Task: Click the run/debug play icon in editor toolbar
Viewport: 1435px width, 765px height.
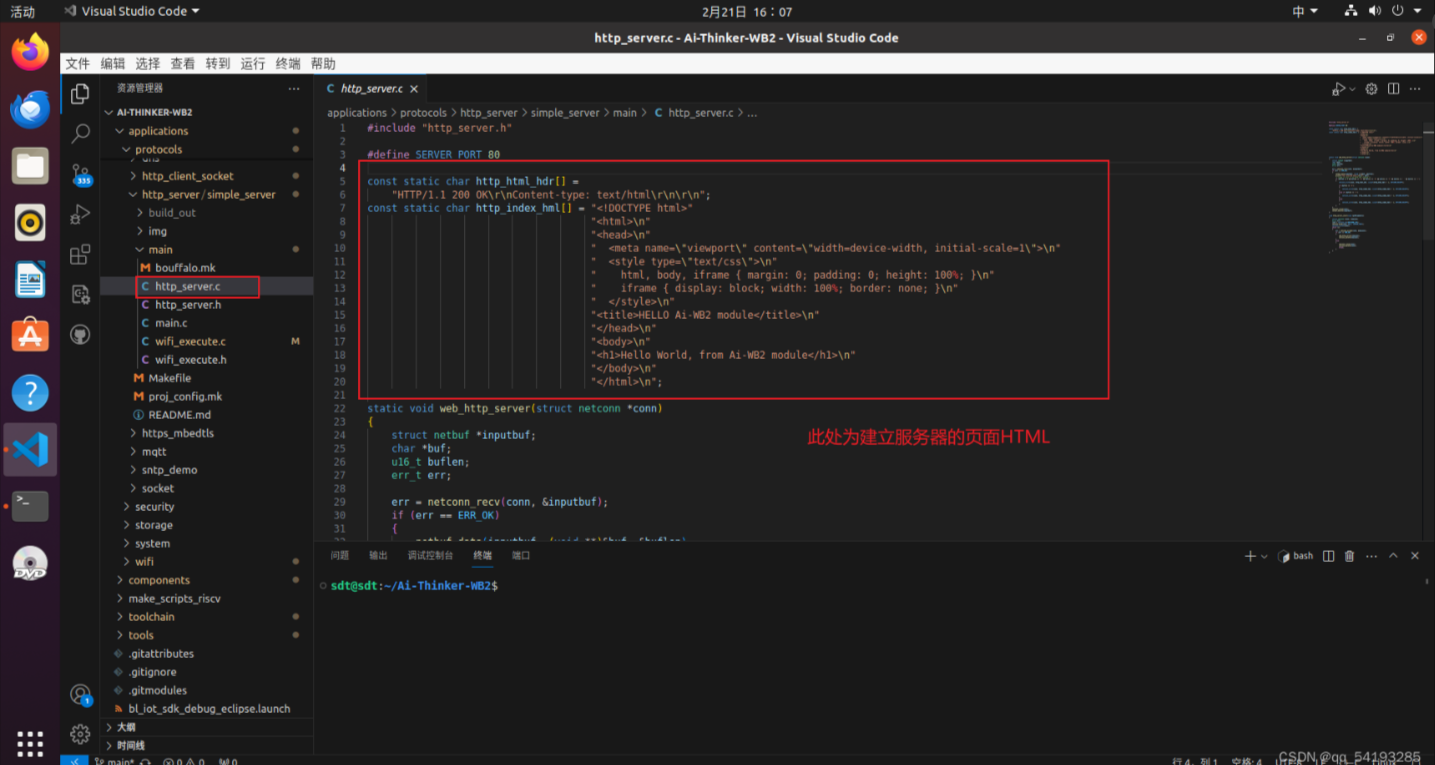Action: click(1339, 89)
